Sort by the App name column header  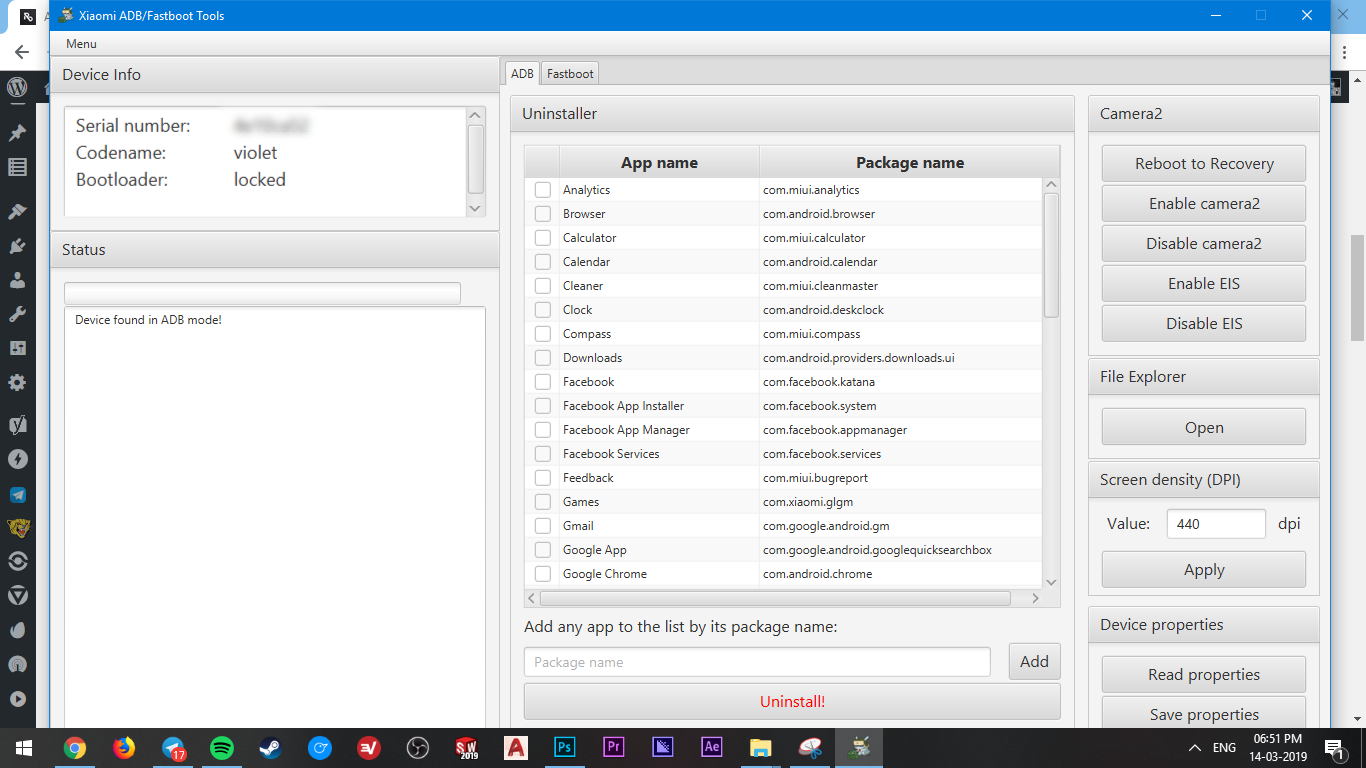point(659,162)
